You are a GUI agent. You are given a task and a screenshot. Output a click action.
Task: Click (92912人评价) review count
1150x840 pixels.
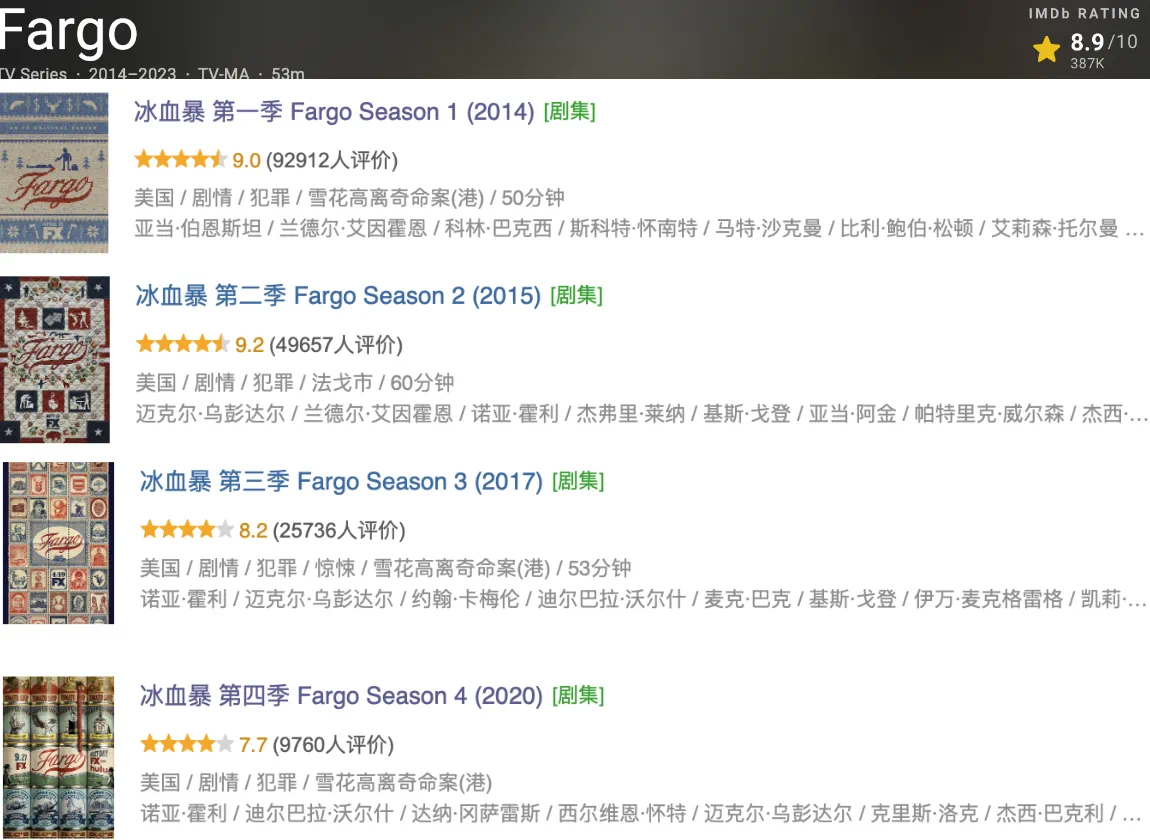332,160
